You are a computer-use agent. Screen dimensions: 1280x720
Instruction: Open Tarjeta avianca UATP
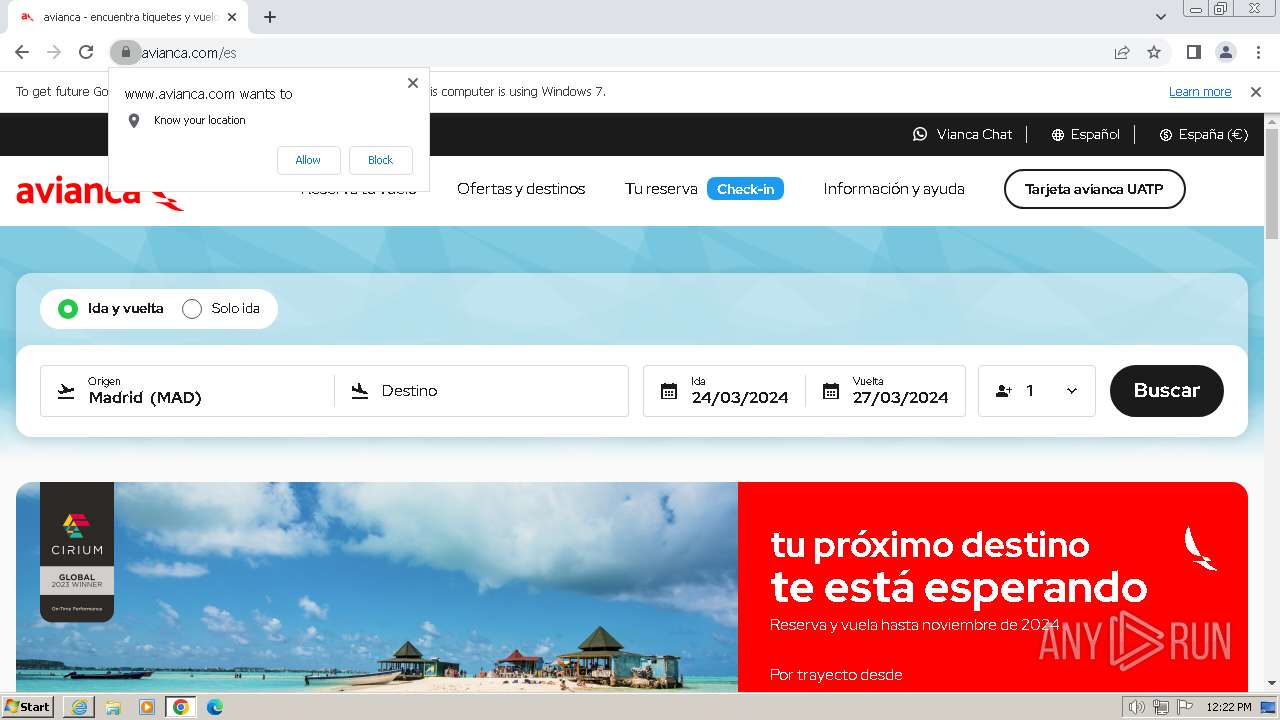point(1094,189)
